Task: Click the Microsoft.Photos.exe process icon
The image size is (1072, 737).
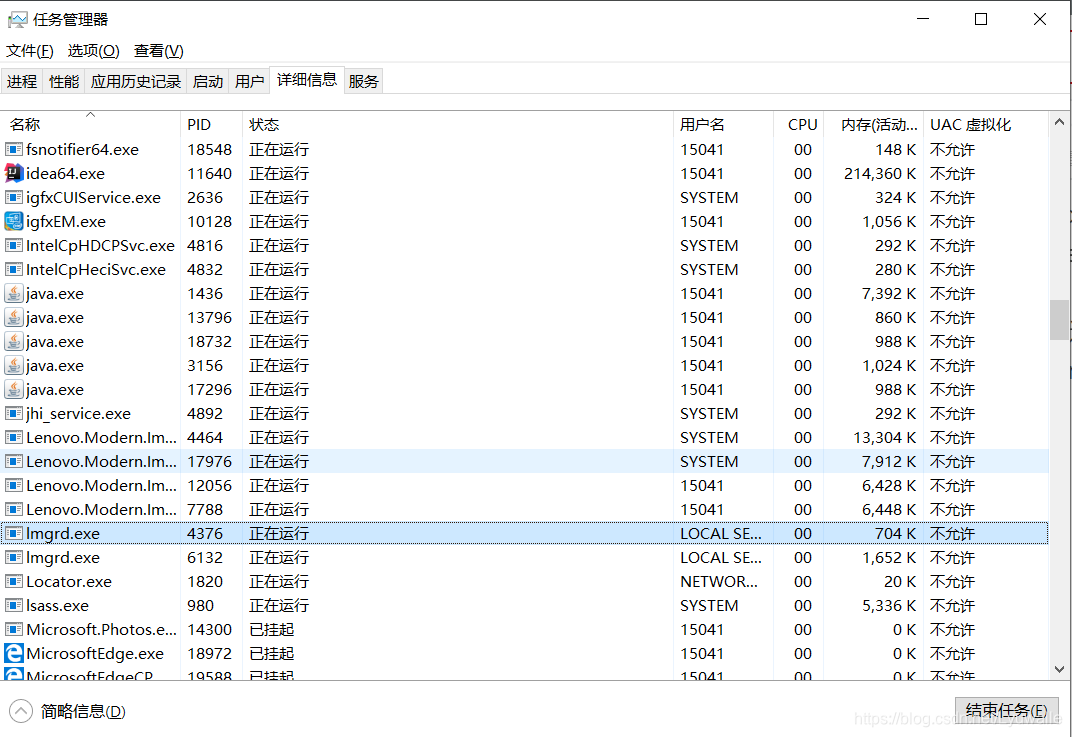Action: click(14, 629)
